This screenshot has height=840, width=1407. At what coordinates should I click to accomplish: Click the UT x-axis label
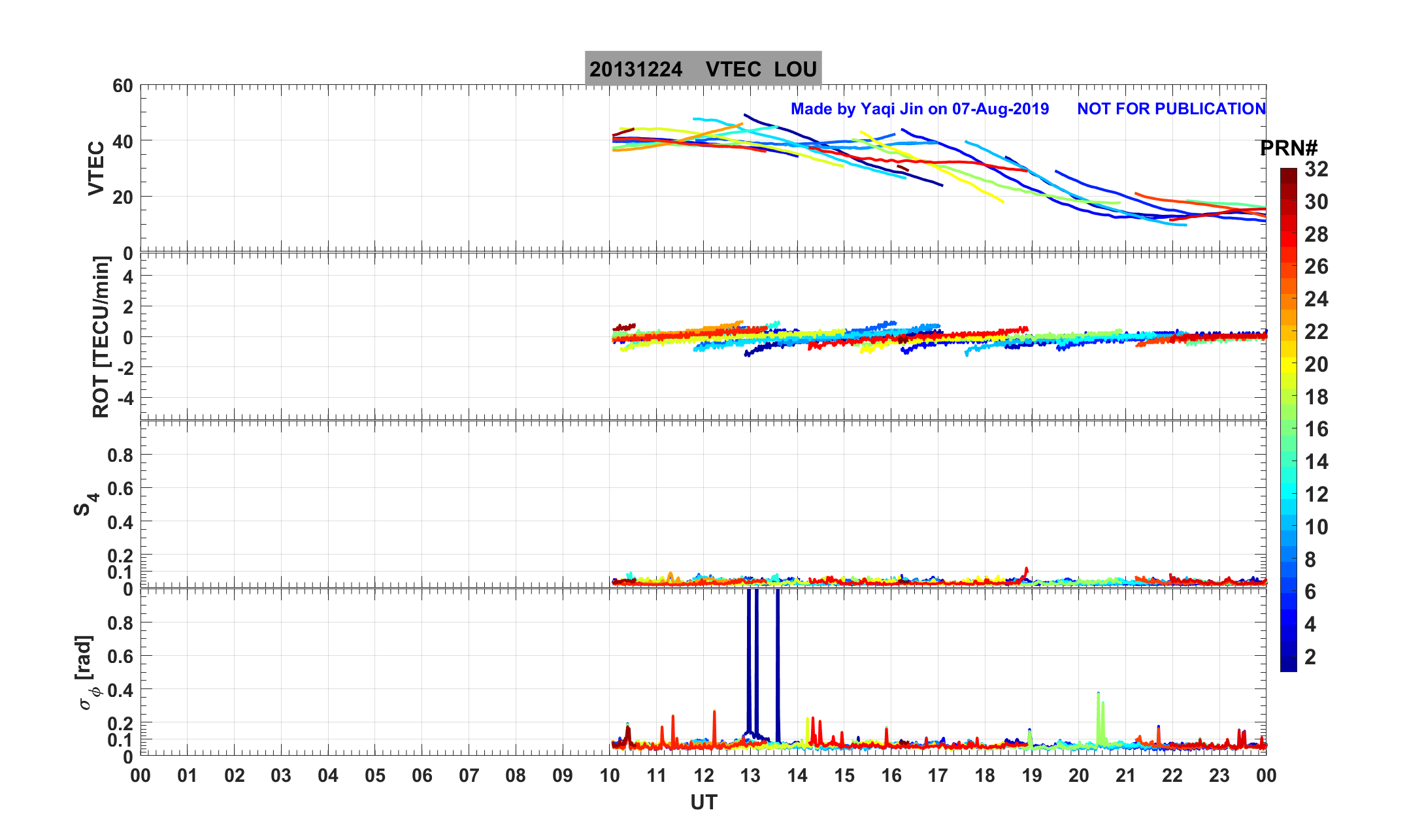point(703,802)
